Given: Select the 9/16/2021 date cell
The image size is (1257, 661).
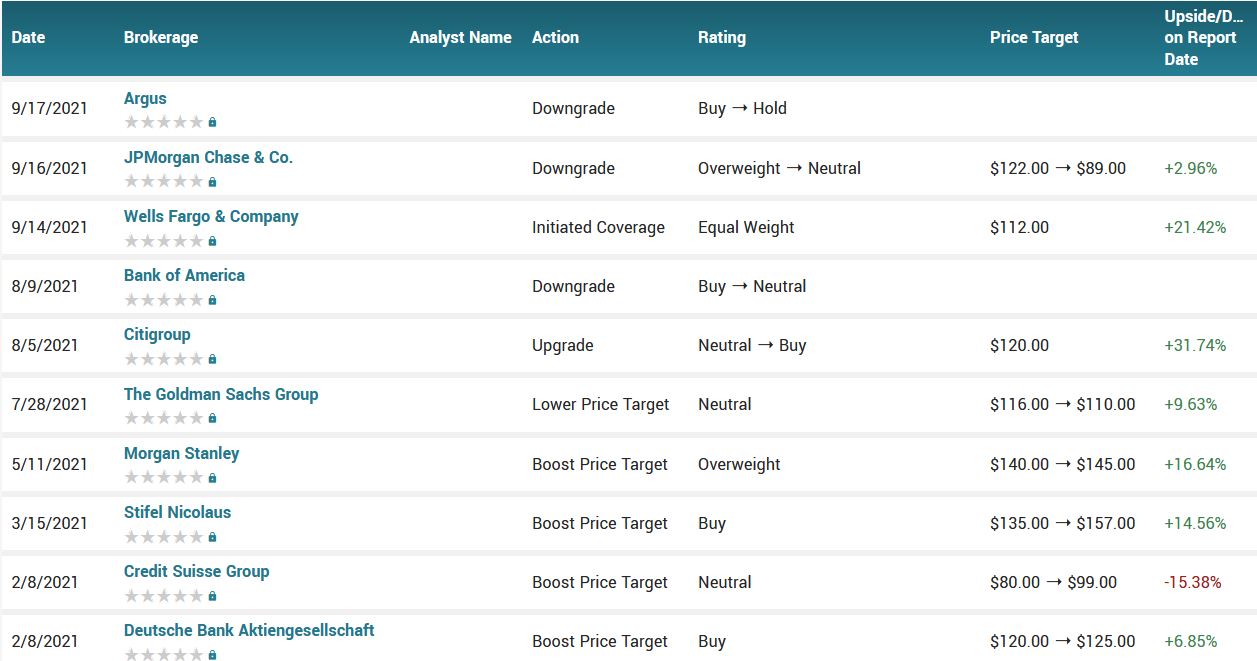Looking at the screenshot, I should click(x=49, y=168).
